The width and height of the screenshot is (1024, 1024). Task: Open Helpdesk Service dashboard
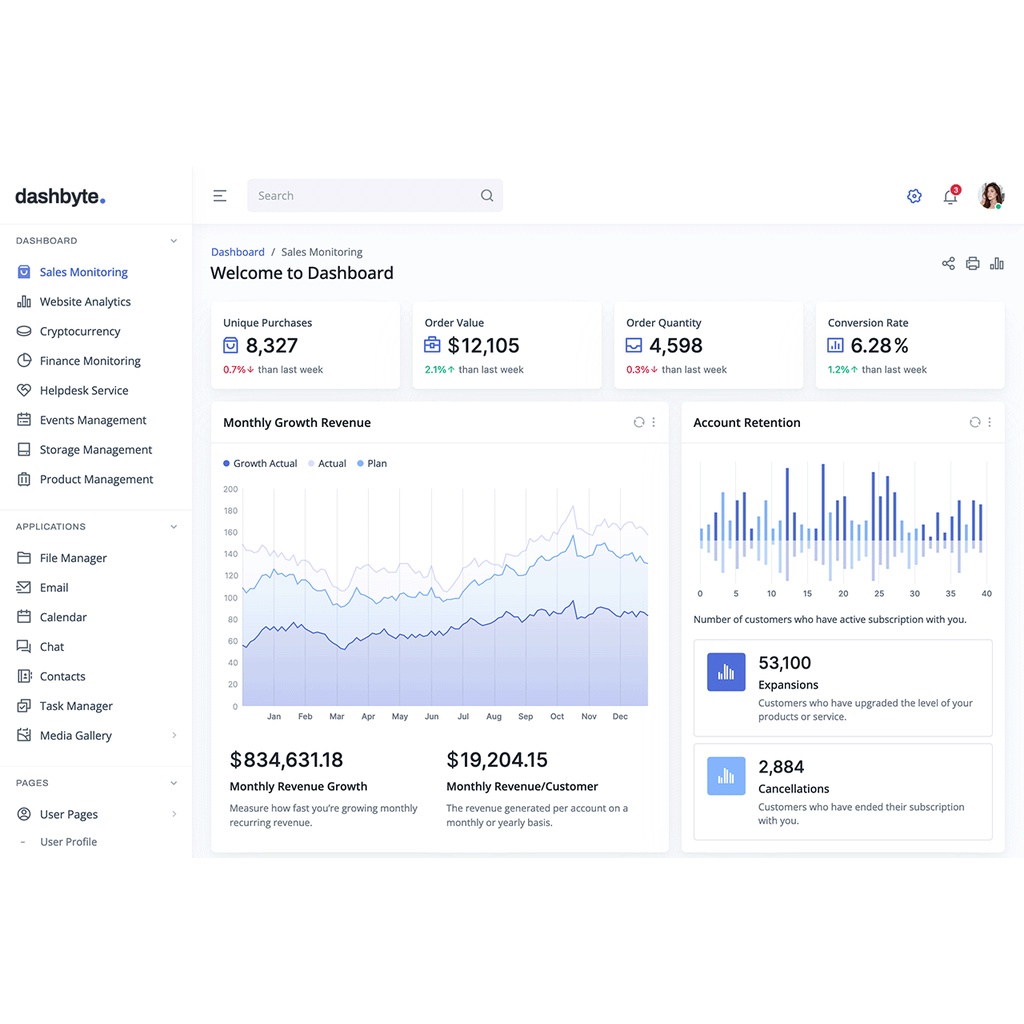[84, 391]
